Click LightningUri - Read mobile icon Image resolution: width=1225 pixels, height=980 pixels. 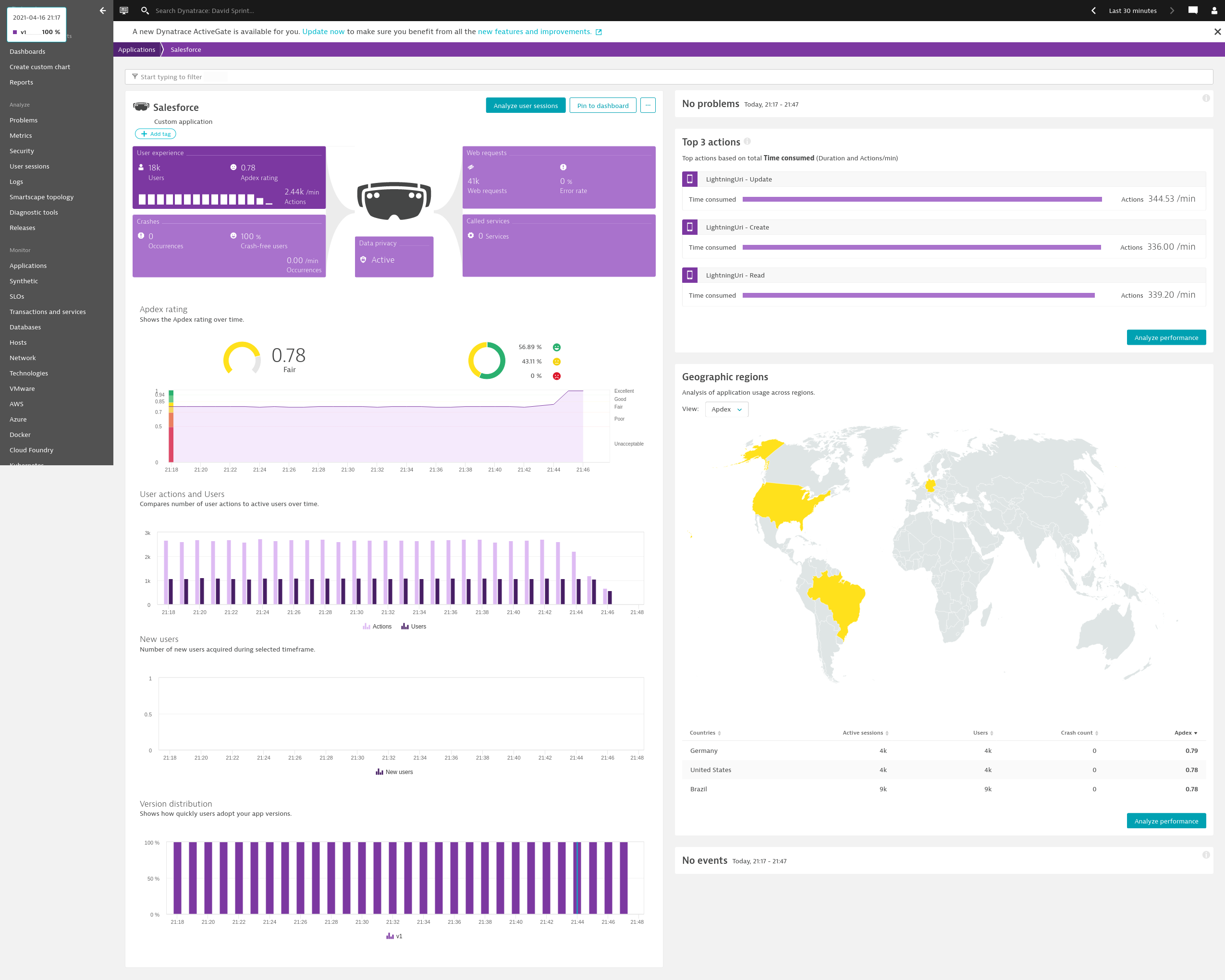(690, 275)
